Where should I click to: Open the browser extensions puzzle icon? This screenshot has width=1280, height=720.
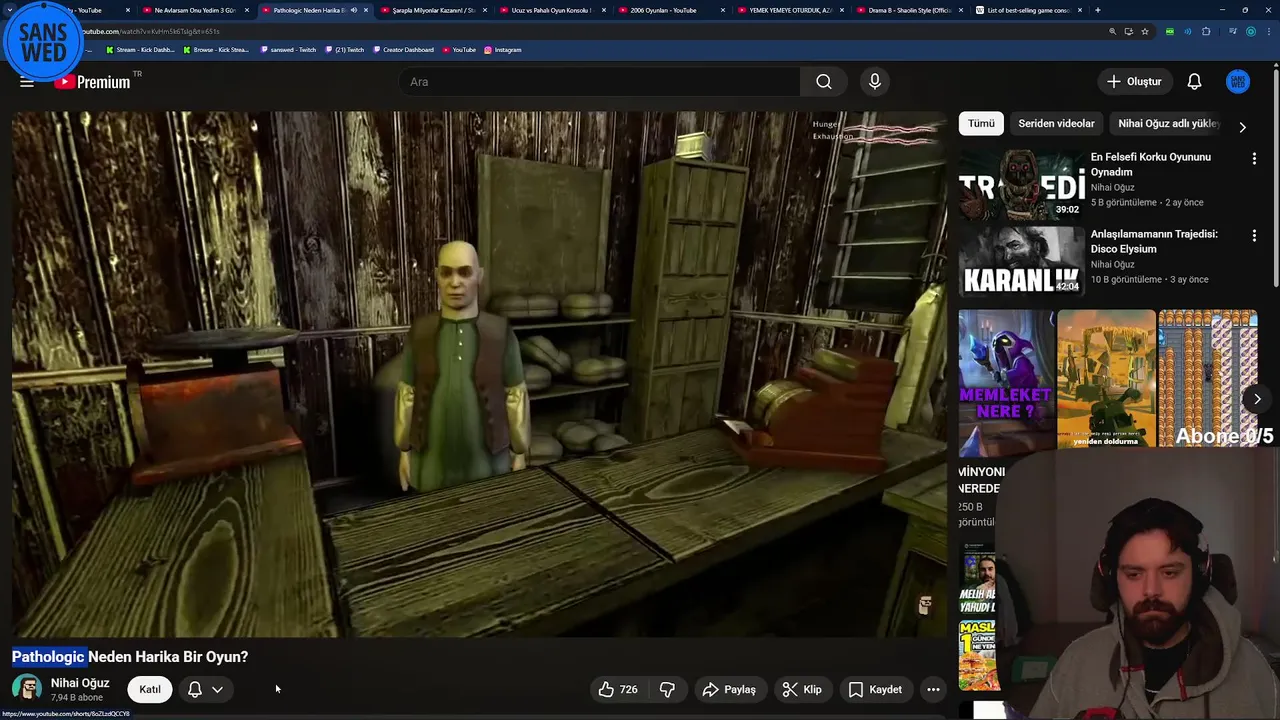(x=1206, y=31)
